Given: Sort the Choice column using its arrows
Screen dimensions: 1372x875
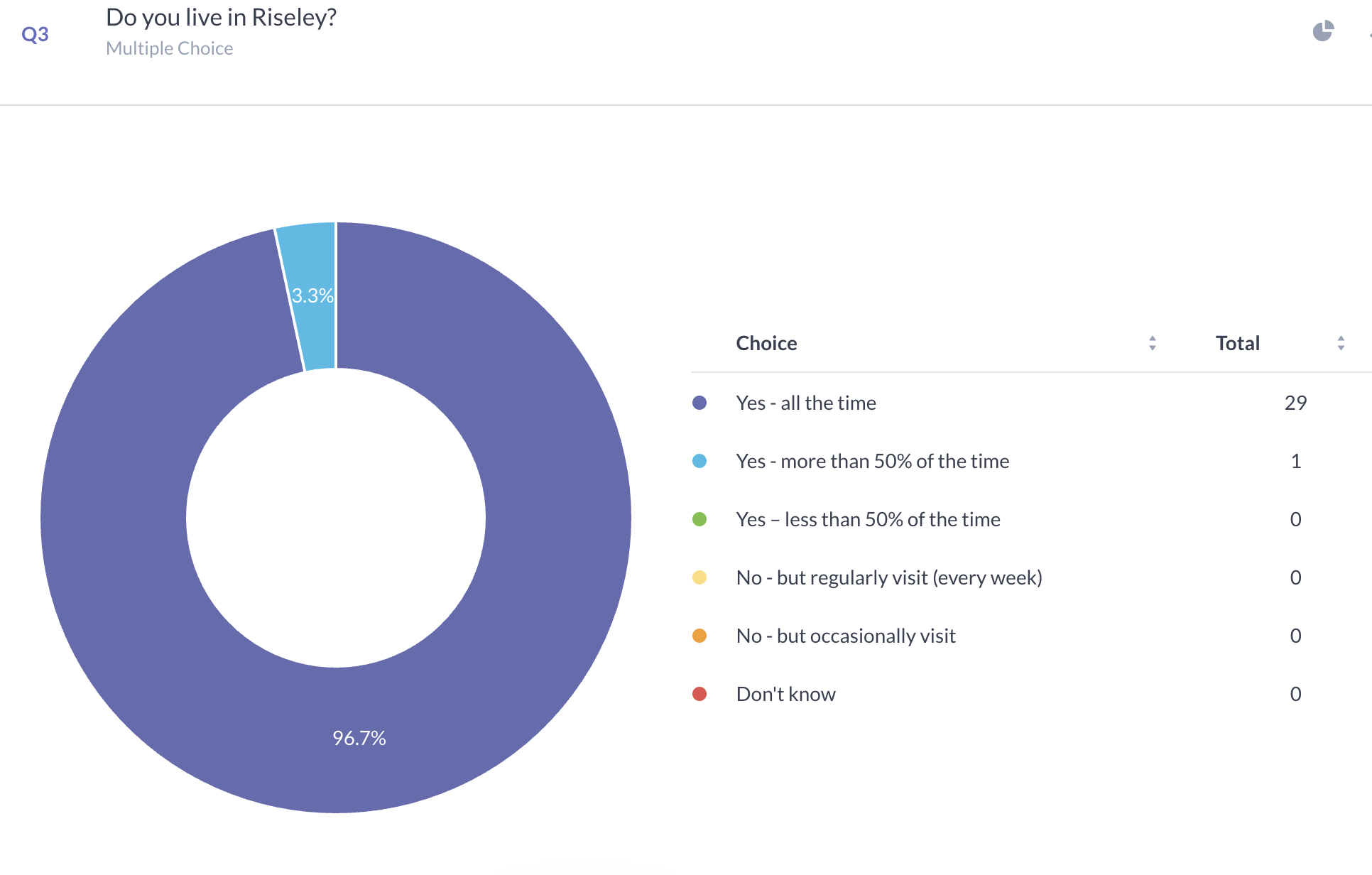Looking at the screenshot, I should tap(1152, 343).
